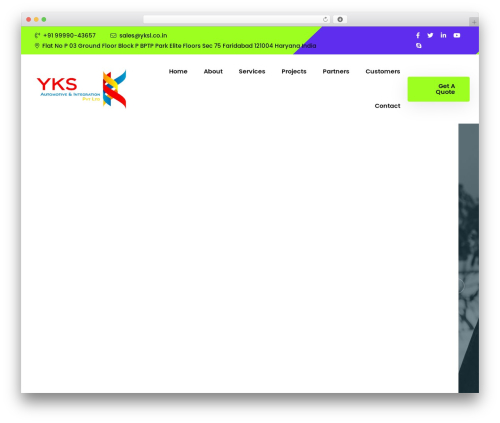
Task: Minimize the window with yellow button
Action: pyautogui.click(x=36, y=19)
